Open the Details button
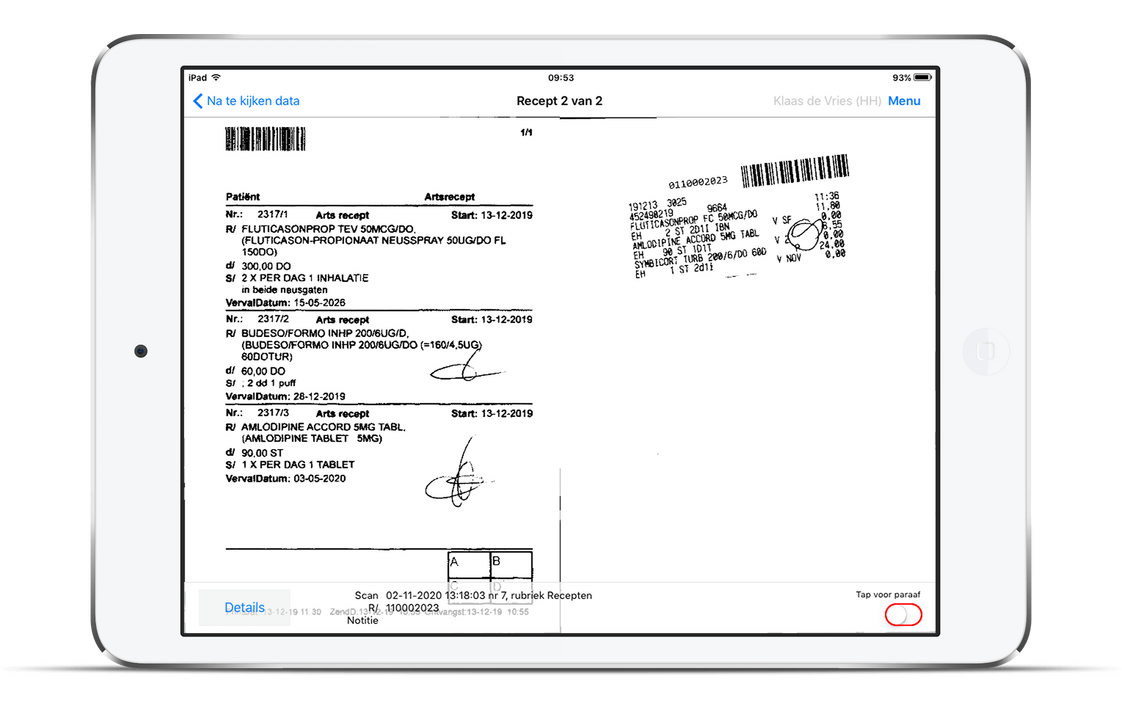The image size is (1122, 711). 245,607
